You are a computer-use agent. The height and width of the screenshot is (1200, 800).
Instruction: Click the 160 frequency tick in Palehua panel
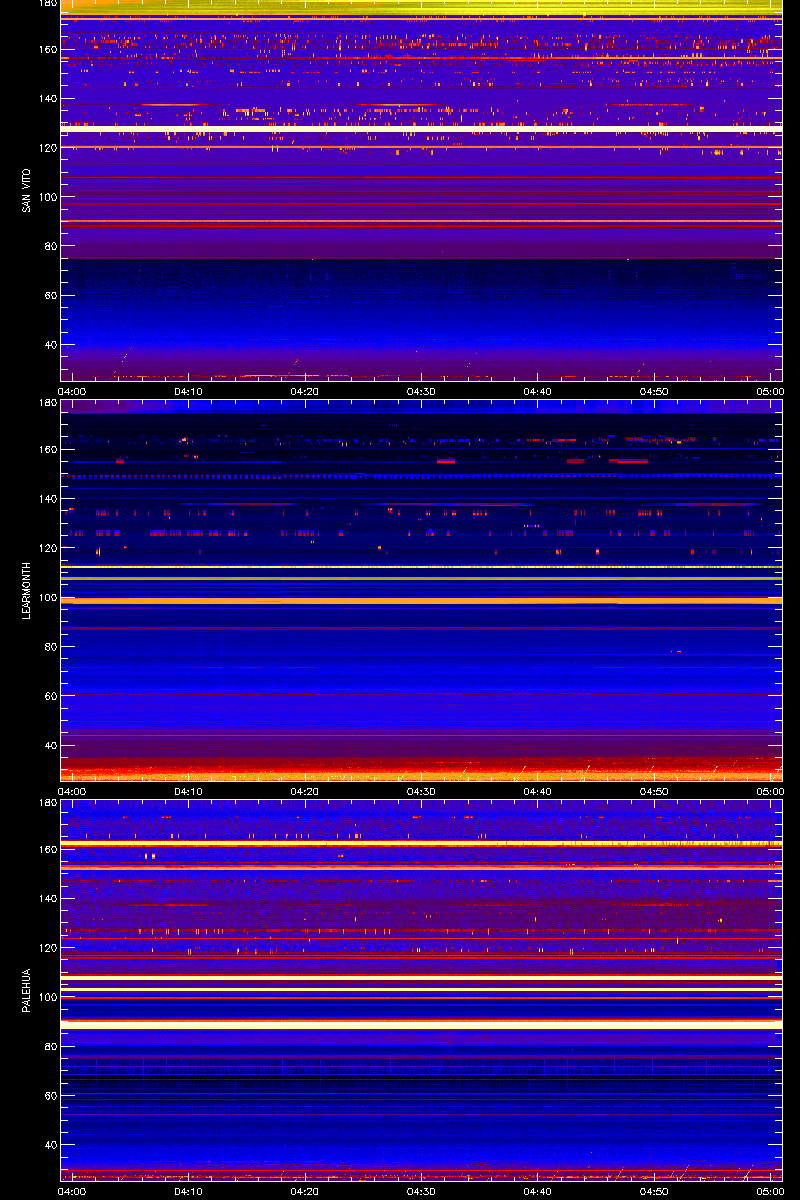(x=48, y=850)
